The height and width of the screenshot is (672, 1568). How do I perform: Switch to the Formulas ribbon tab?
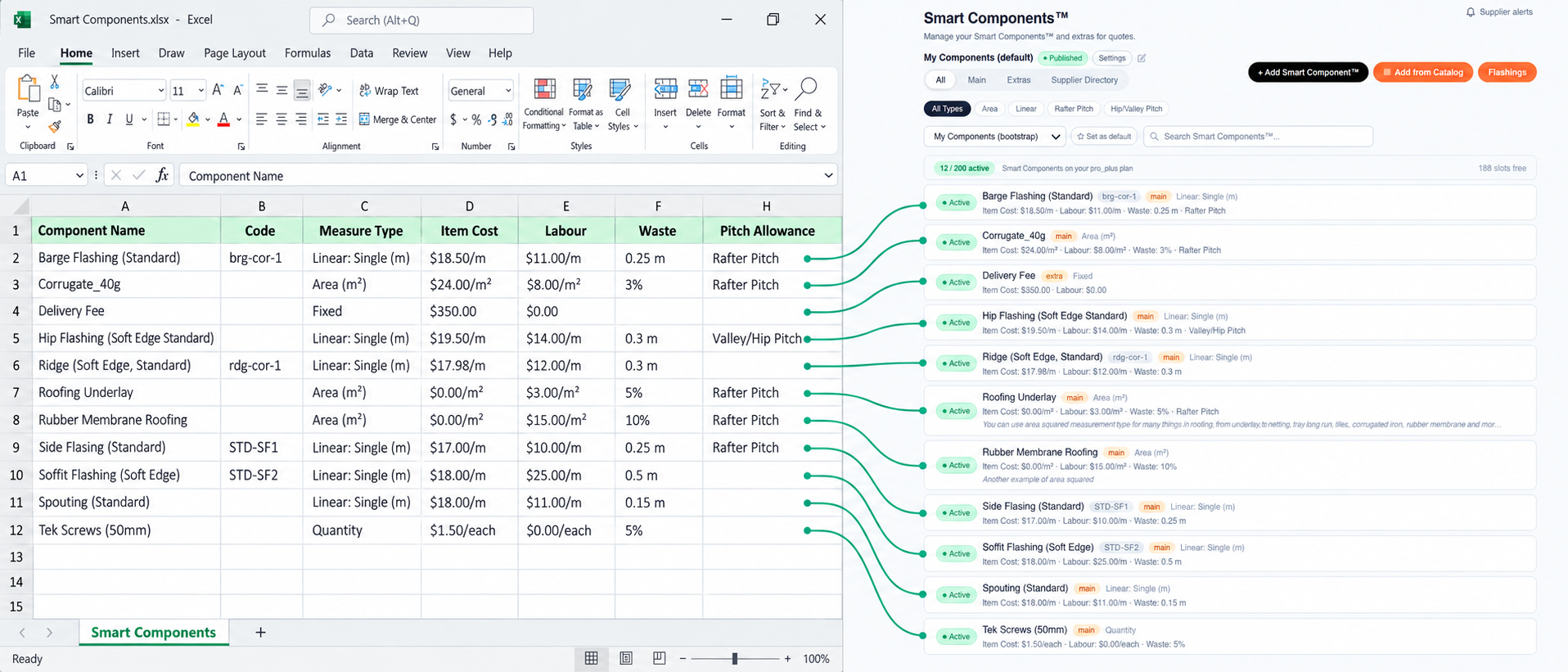point(308,53)
